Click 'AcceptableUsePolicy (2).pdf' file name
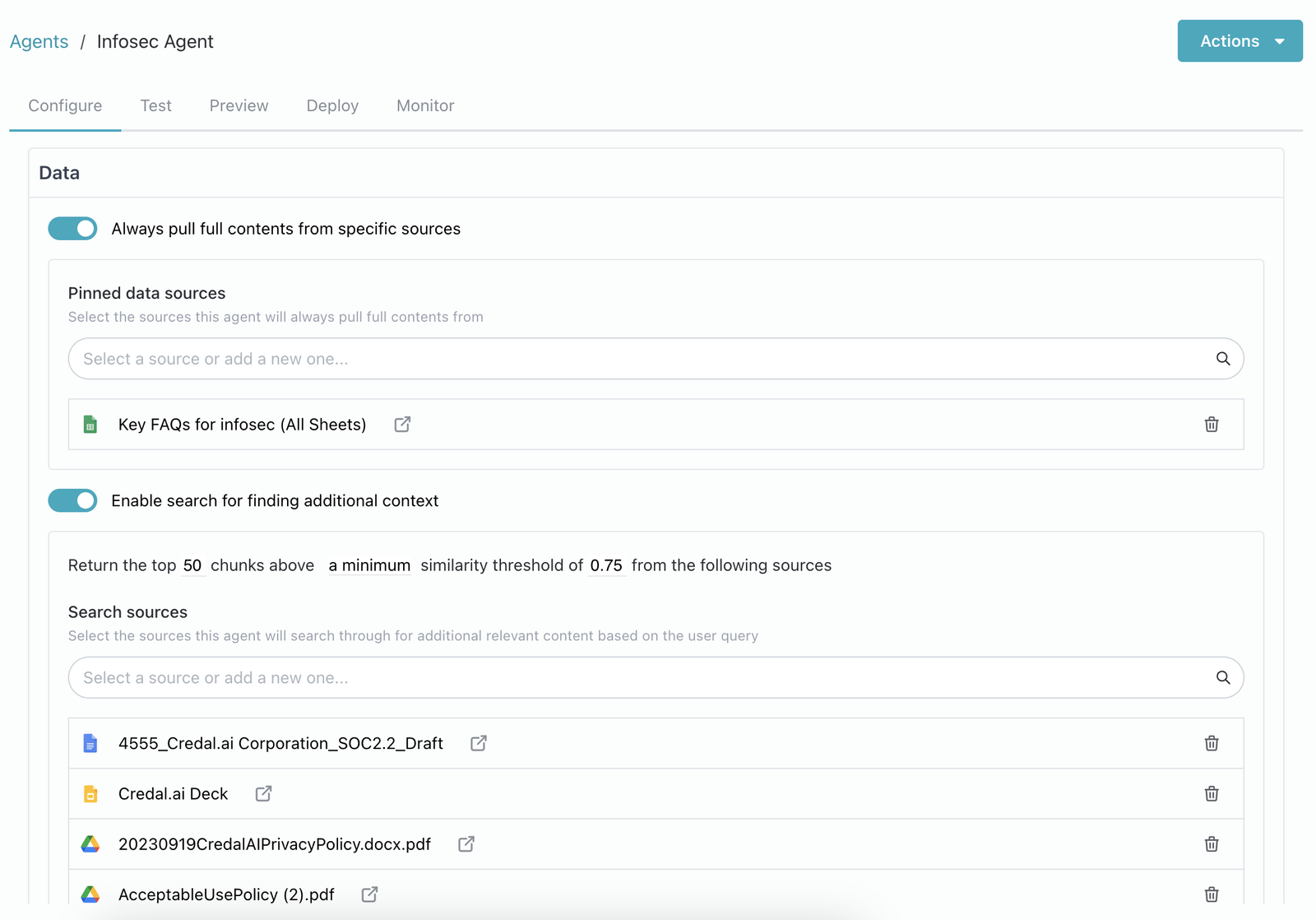The width and height of the screenshot is (1316, 920). (x=226, y=894)
